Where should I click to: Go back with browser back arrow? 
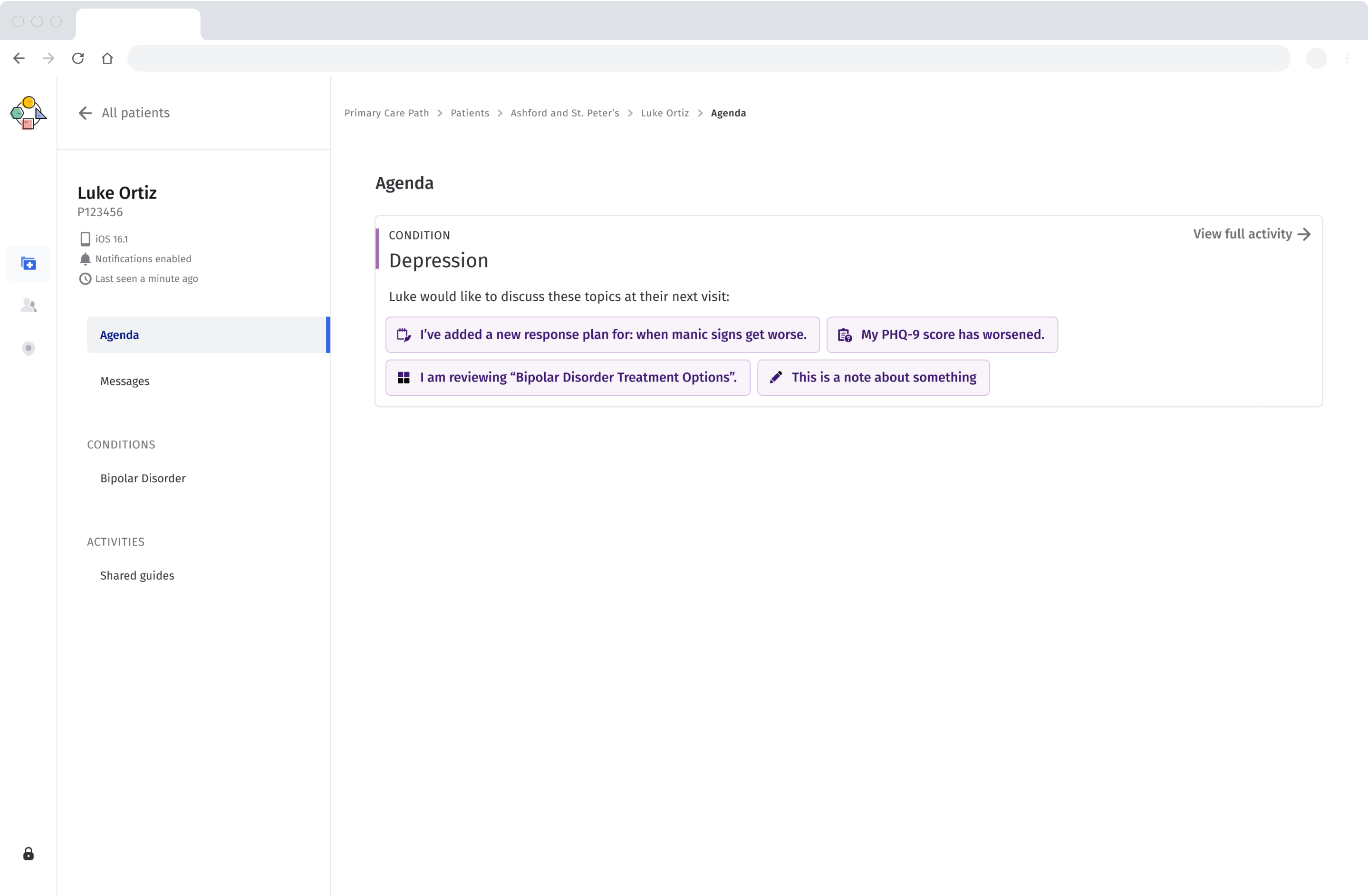tap(19, 58)
